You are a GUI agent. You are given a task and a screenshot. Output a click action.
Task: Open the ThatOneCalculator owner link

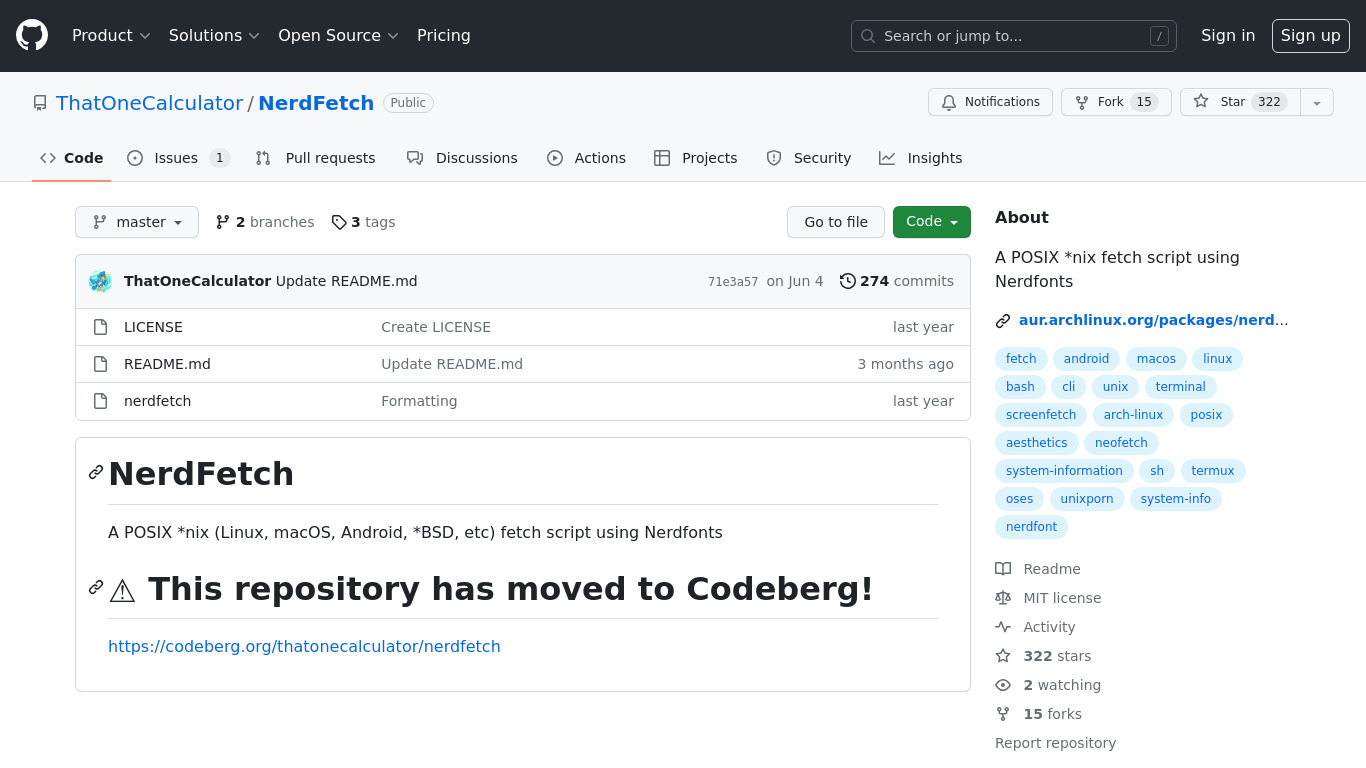click(150, 103)
